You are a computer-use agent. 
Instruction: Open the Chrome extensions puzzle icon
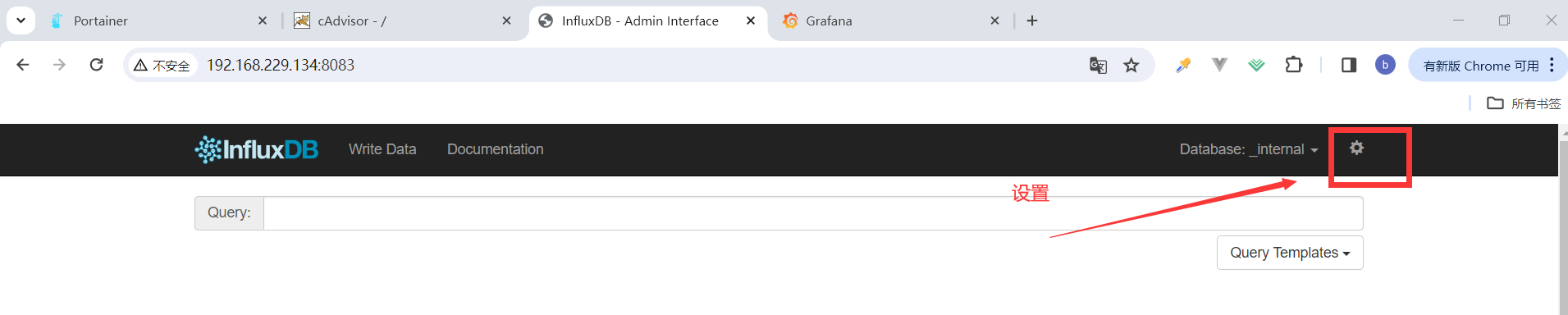(x=1294, y=65)
